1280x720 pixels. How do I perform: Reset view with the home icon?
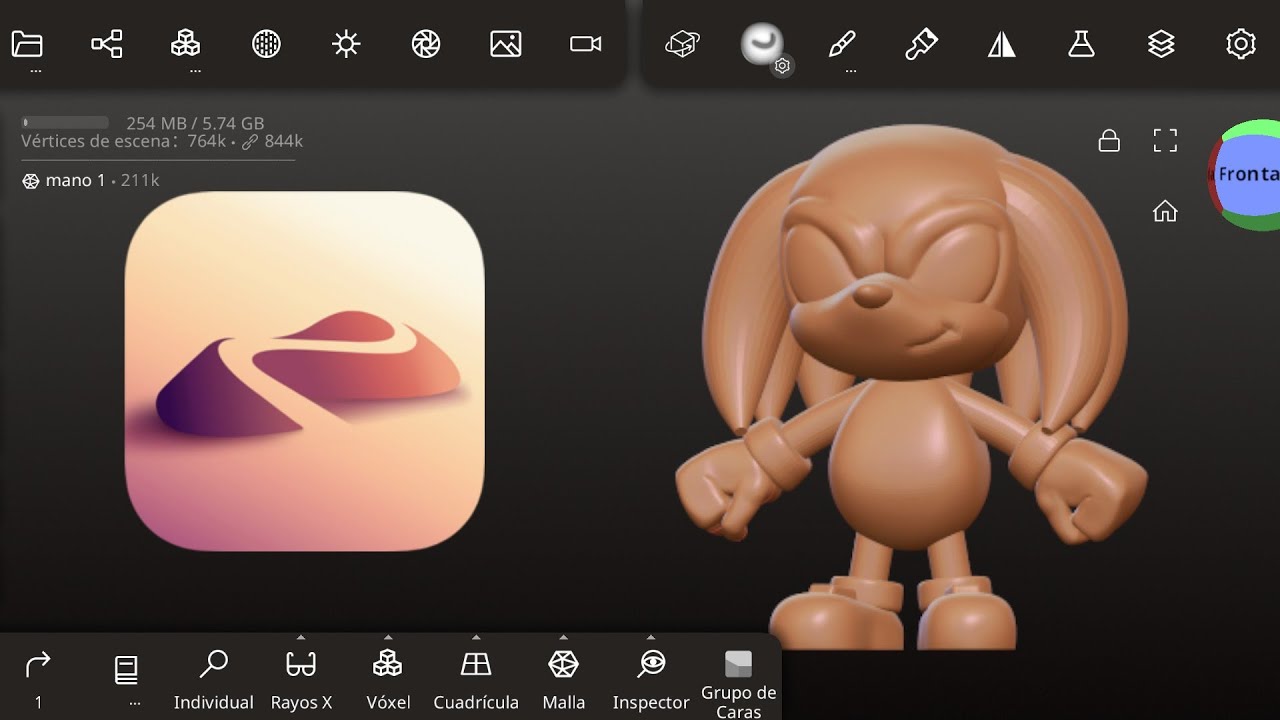click(1165, 211)
